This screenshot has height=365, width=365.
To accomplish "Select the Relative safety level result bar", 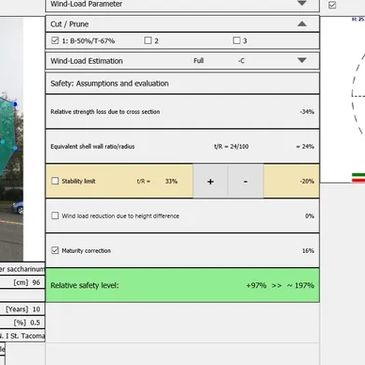I will coord(182,285).
